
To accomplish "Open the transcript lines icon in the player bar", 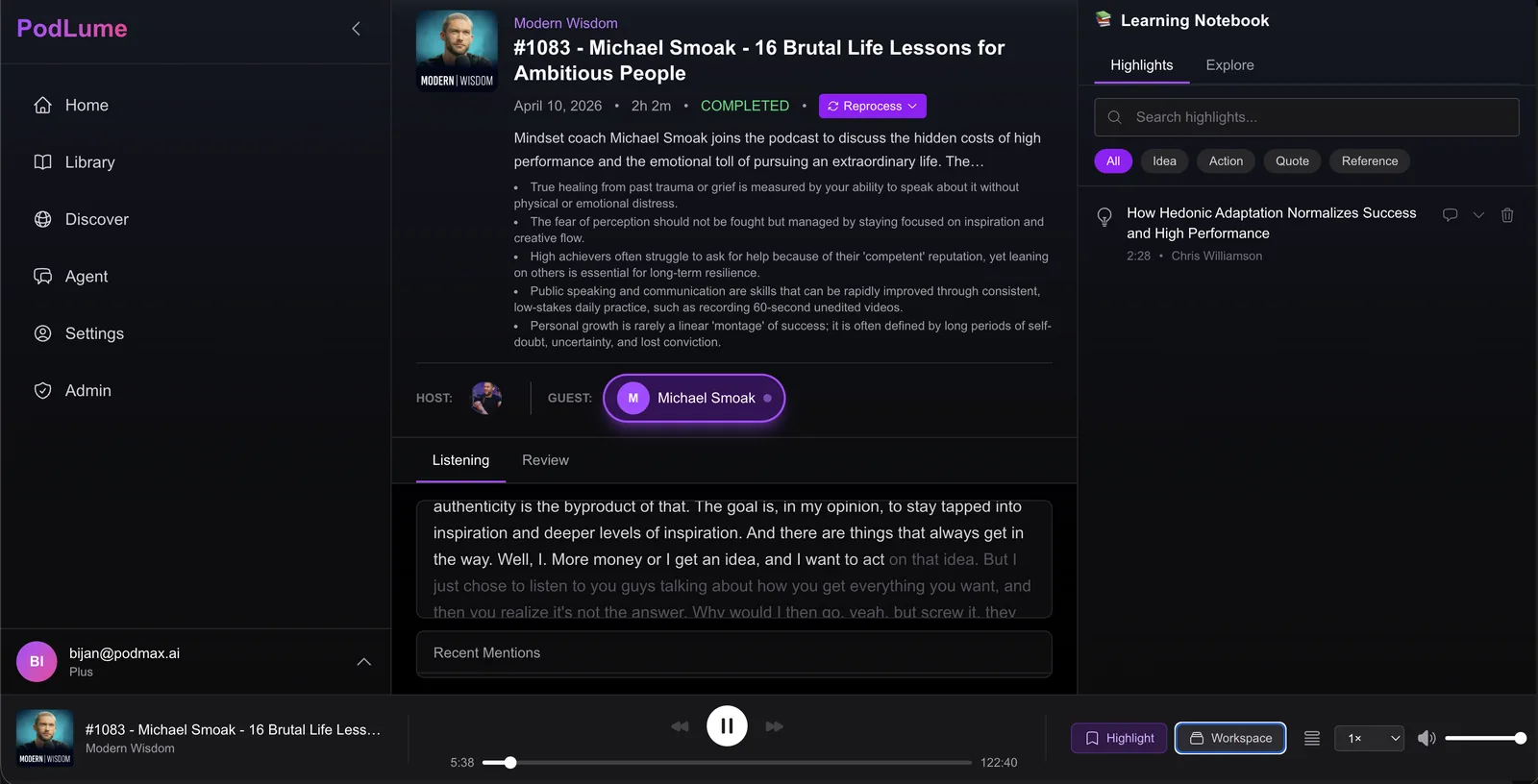I will (x=1311, y=738).
